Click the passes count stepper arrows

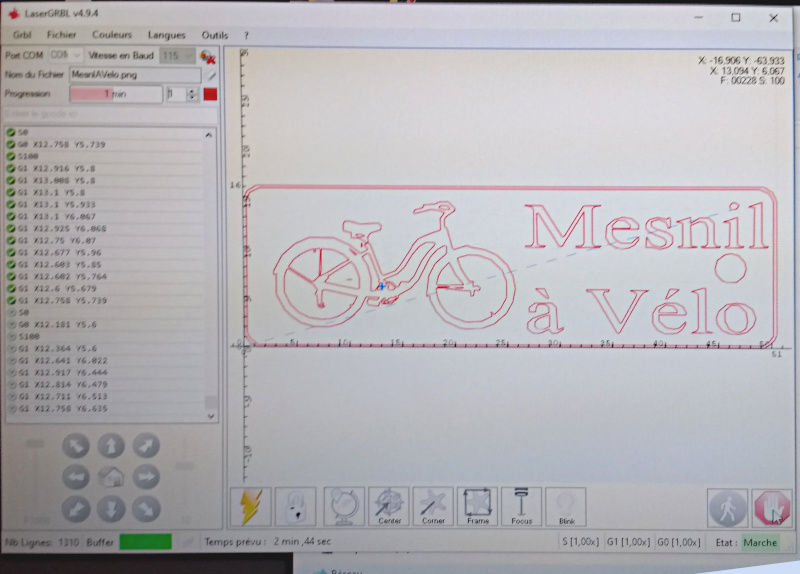[x=192, y=94]
